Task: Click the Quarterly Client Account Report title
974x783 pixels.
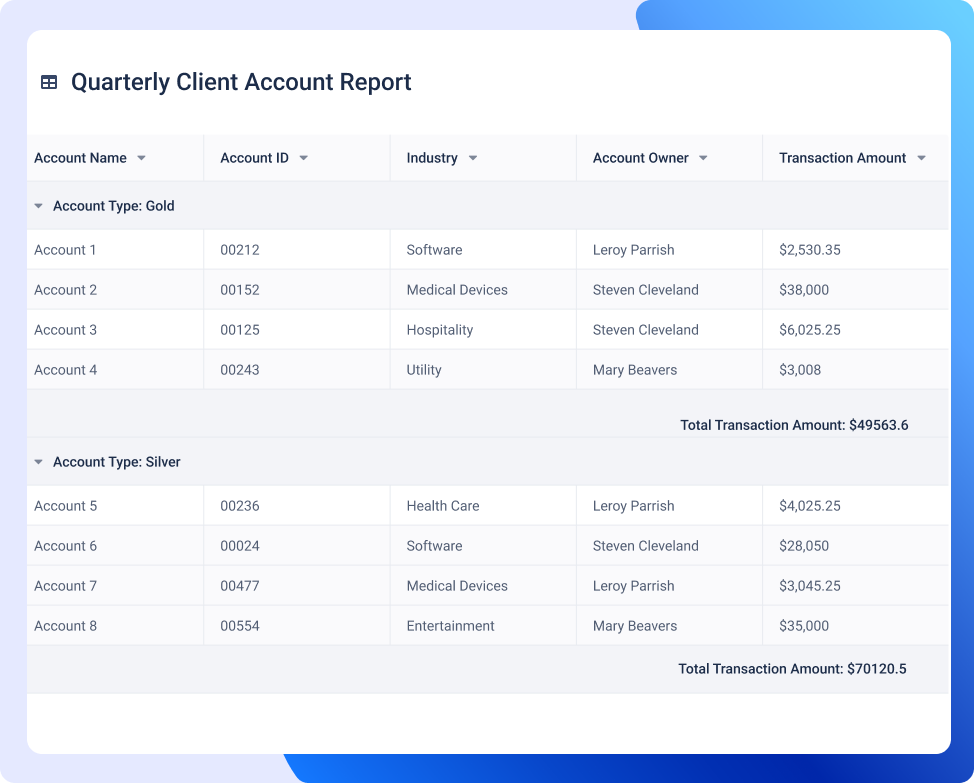Action: 241,83
